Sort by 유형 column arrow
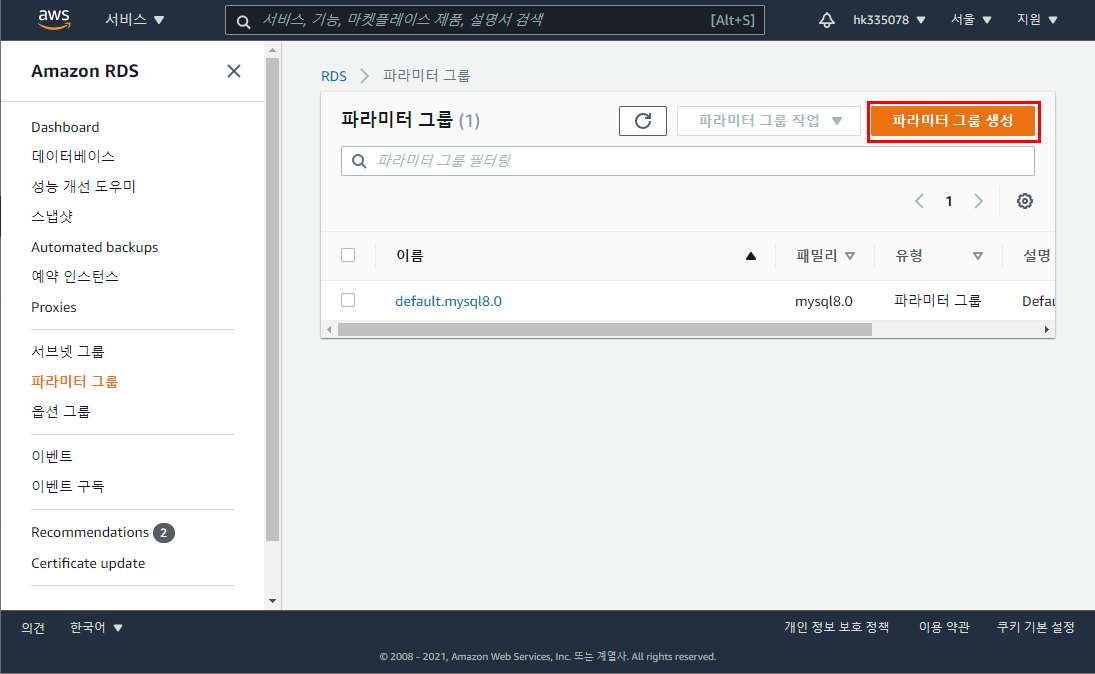The image size is (1095, 674). [978, 256]
